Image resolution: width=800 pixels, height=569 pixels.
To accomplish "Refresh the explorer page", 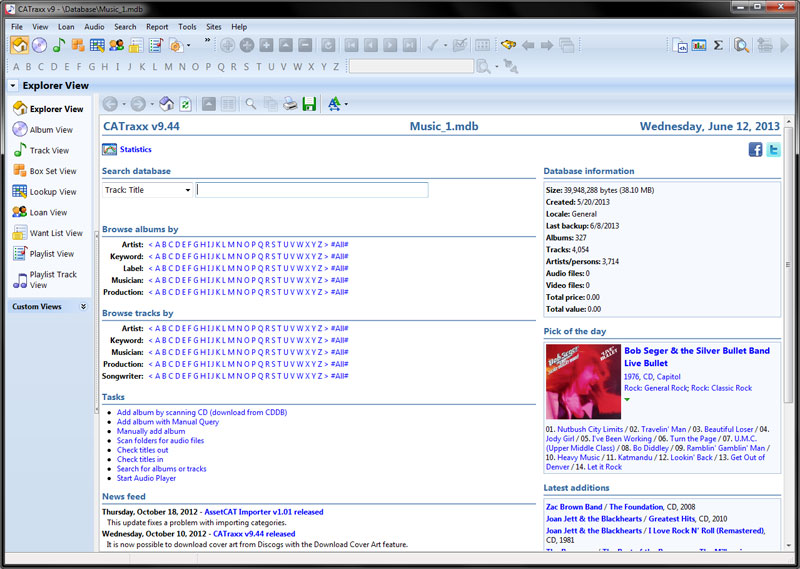I will [x=186, y=104].
